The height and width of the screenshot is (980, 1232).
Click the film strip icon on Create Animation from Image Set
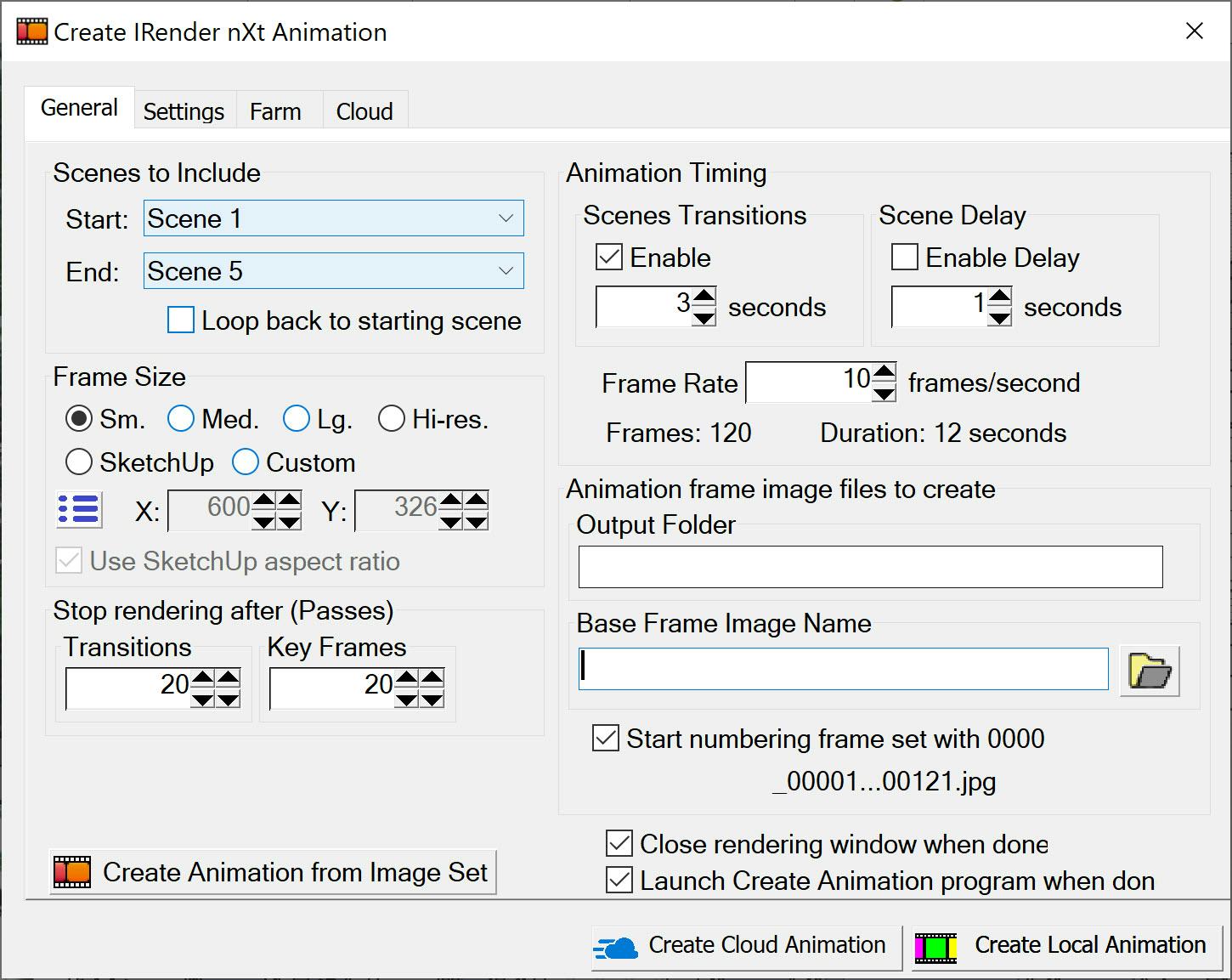pyautogui.click(x=72, y=871)
